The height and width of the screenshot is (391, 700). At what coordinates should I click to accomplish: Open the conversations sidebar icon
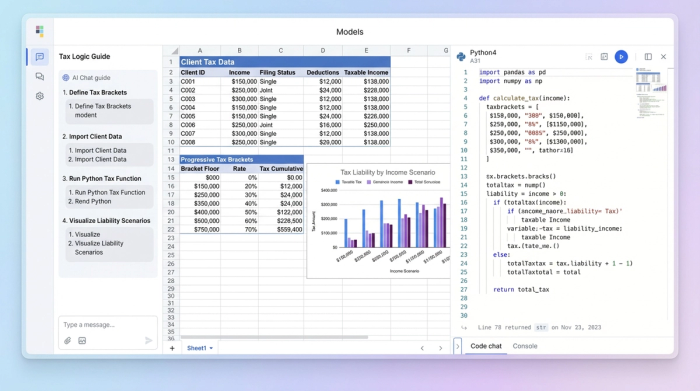[x=40, y=76]
